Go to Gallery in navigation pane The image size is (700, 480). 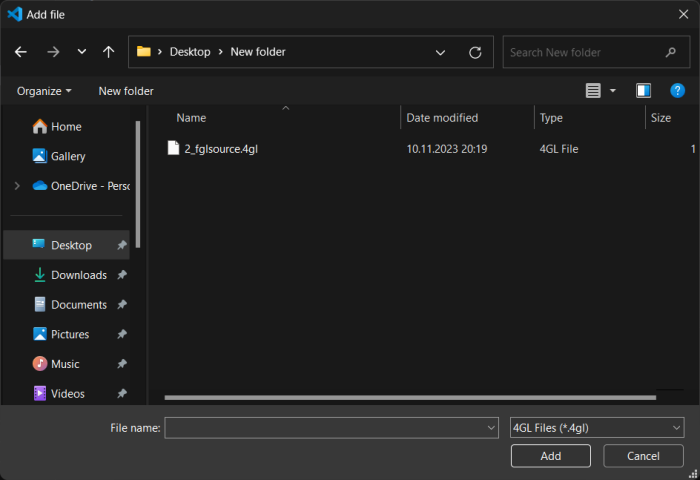pos(67,156)
